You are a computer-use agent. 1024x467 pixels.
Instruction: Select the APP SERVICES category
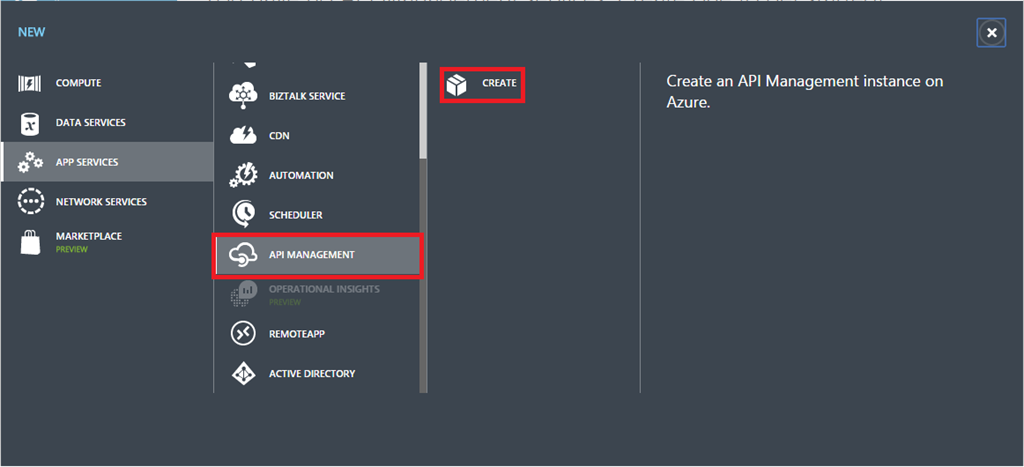pos(87,162)
